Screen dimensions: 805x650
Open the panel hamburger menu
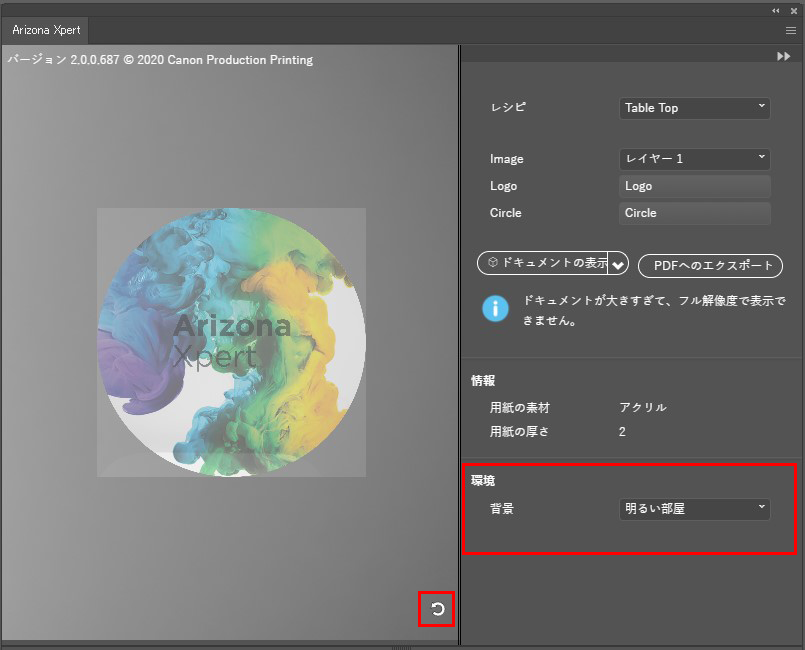(x=791, y=31)
